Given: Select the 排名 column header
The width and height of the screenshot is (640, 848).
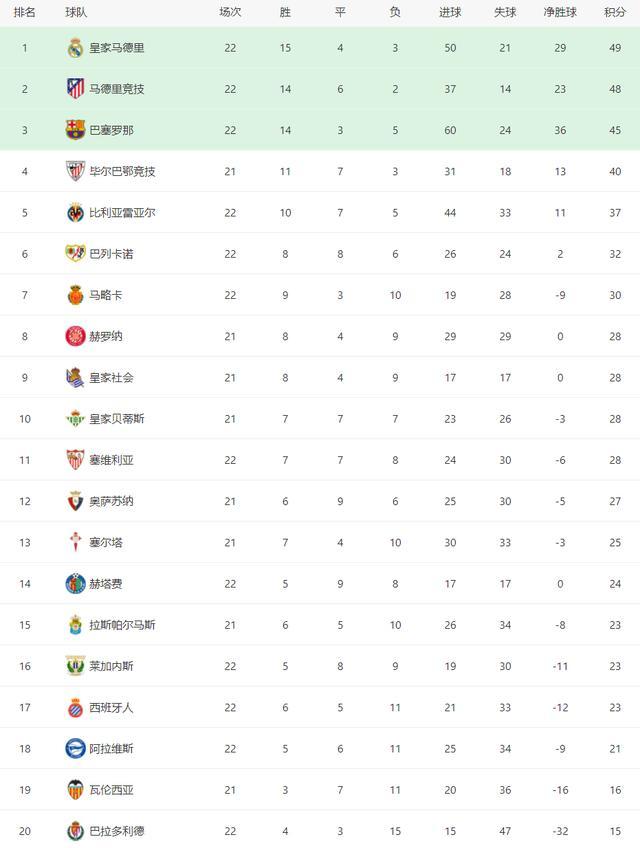Looking at the screenshot, I should 24,12.
